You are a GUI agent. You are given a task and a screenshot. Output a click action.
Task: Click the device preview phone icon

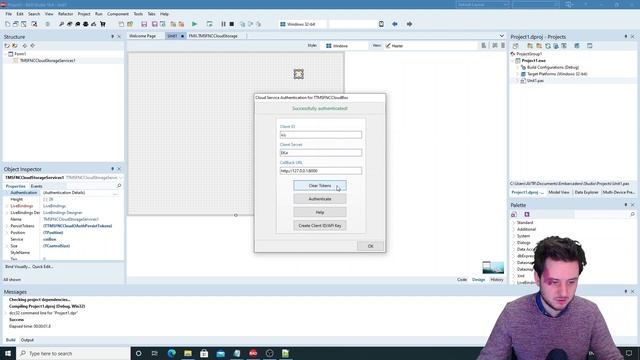pyautogui.click(x=381, y=24)
